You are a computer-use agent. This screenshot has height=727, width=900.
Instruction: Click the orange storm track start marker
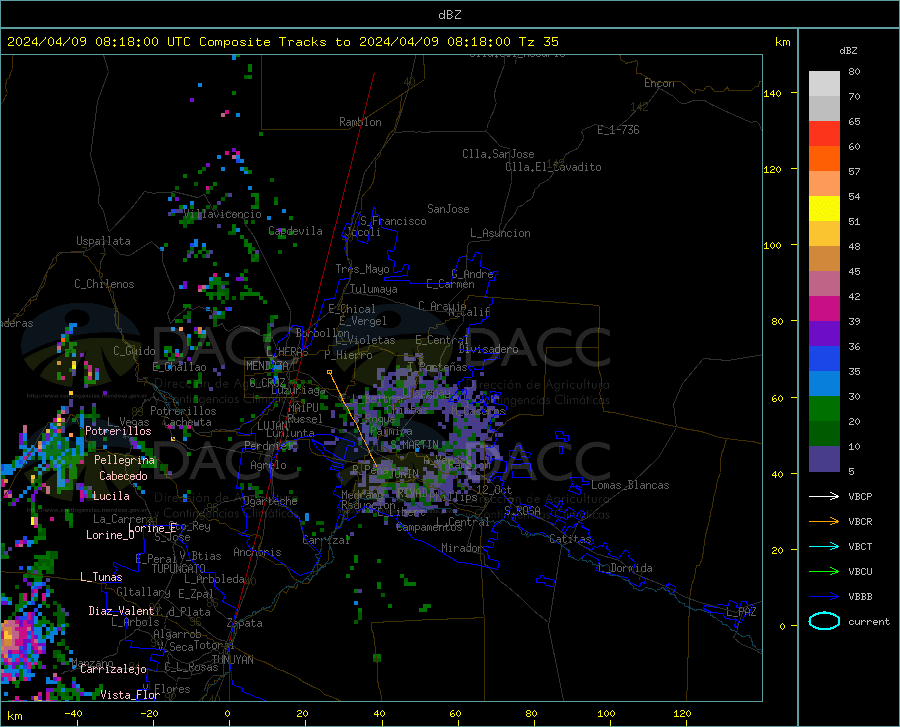pyautogui.click(x=329, y=372)
